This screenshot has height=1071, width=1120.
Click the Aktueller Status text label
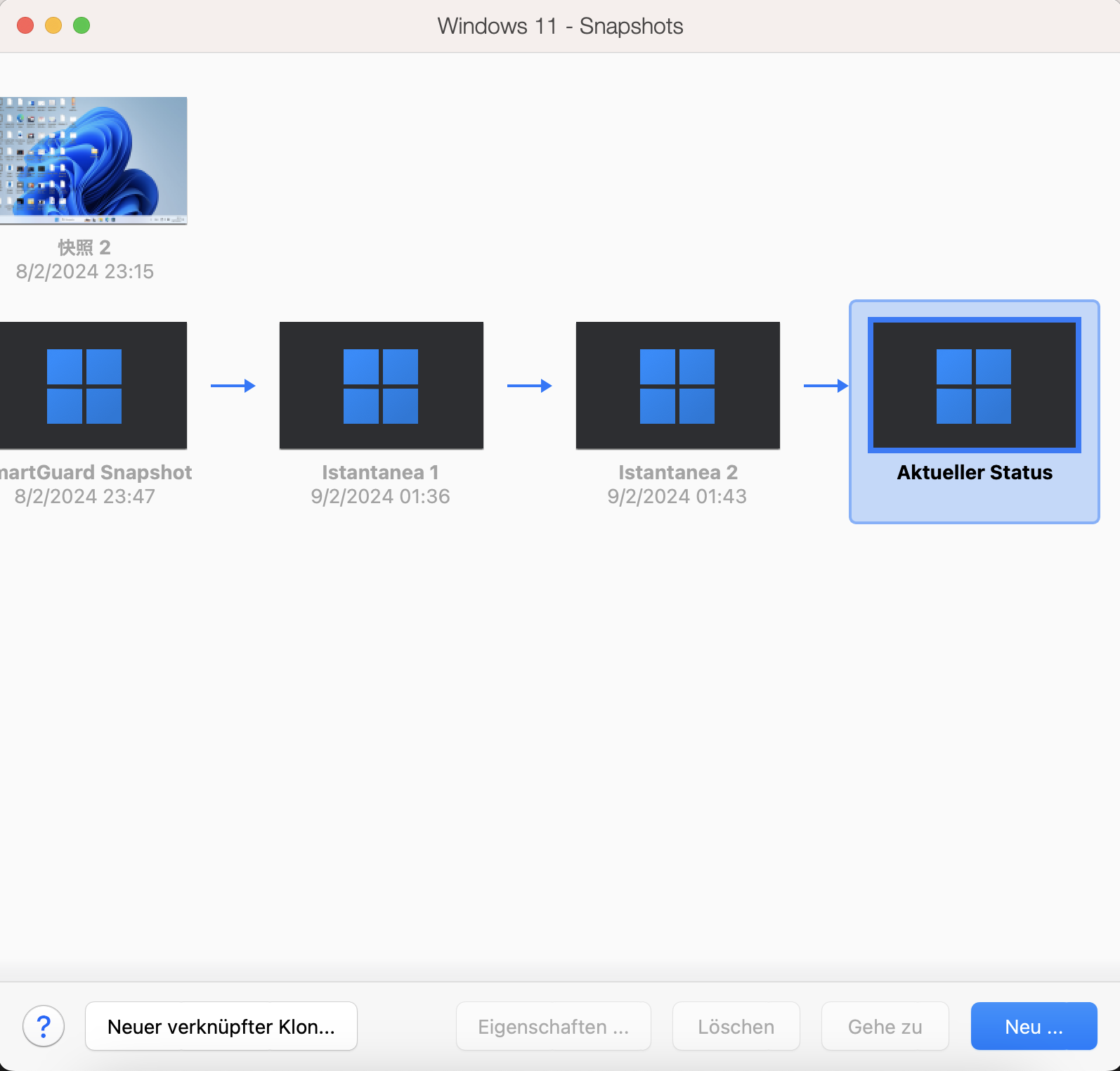pos(974,472)
